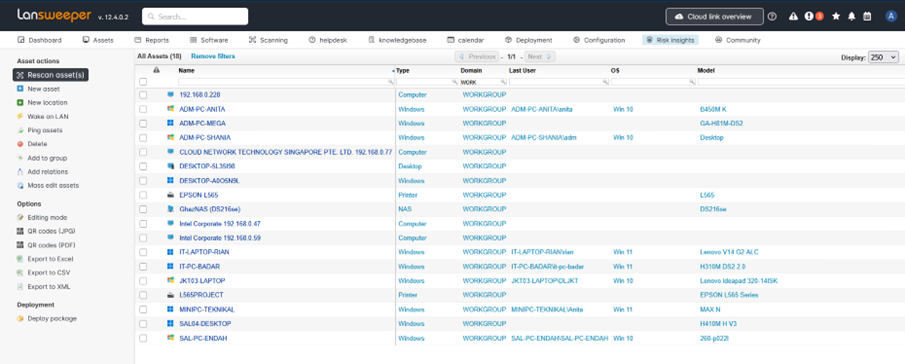Check the box for JKT03-LAPTOP
Viewport: 905px width, 364px height.
tap(143, 281)
